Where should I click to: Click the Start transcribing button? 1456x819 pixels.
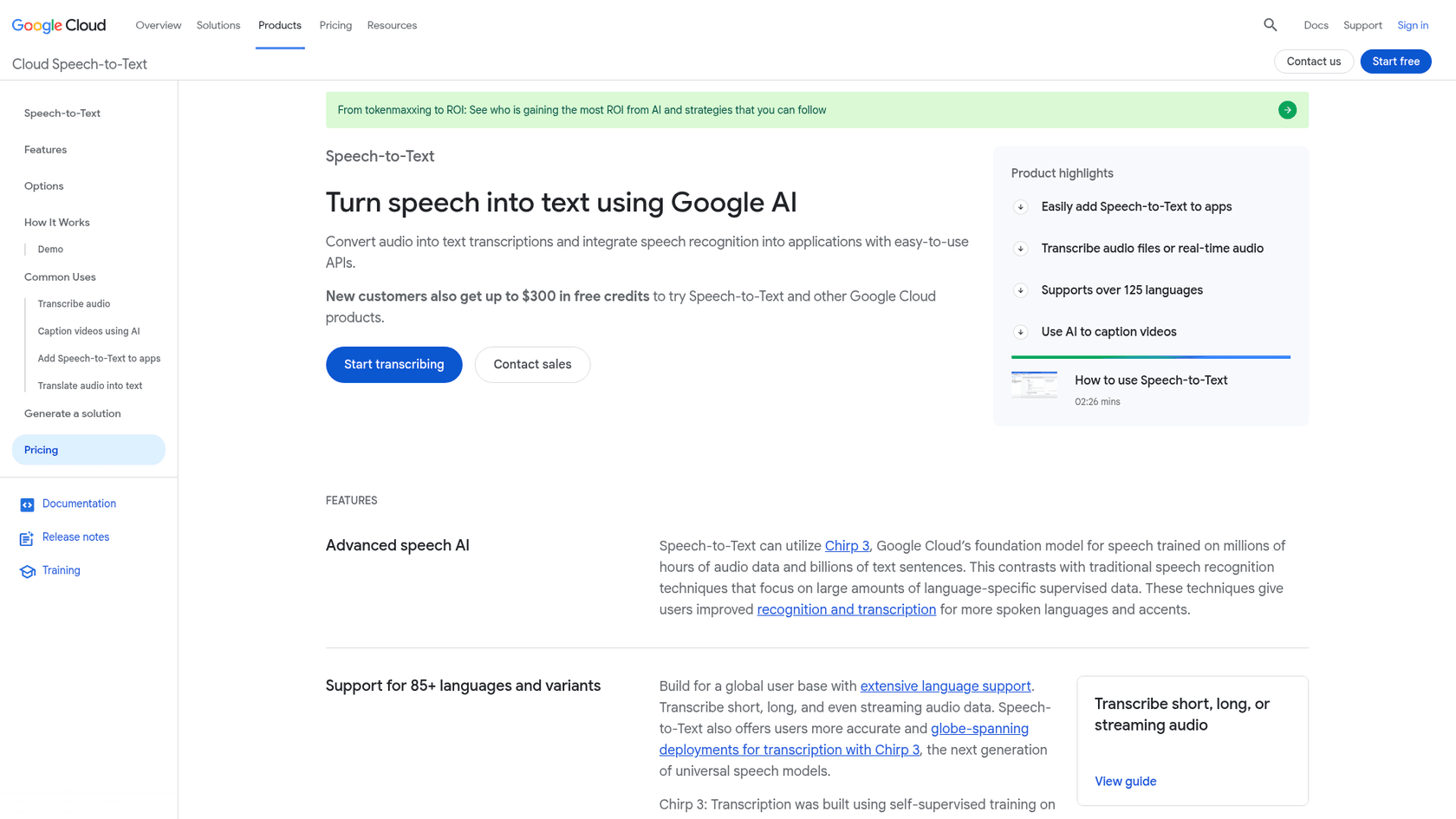[394, 365]
